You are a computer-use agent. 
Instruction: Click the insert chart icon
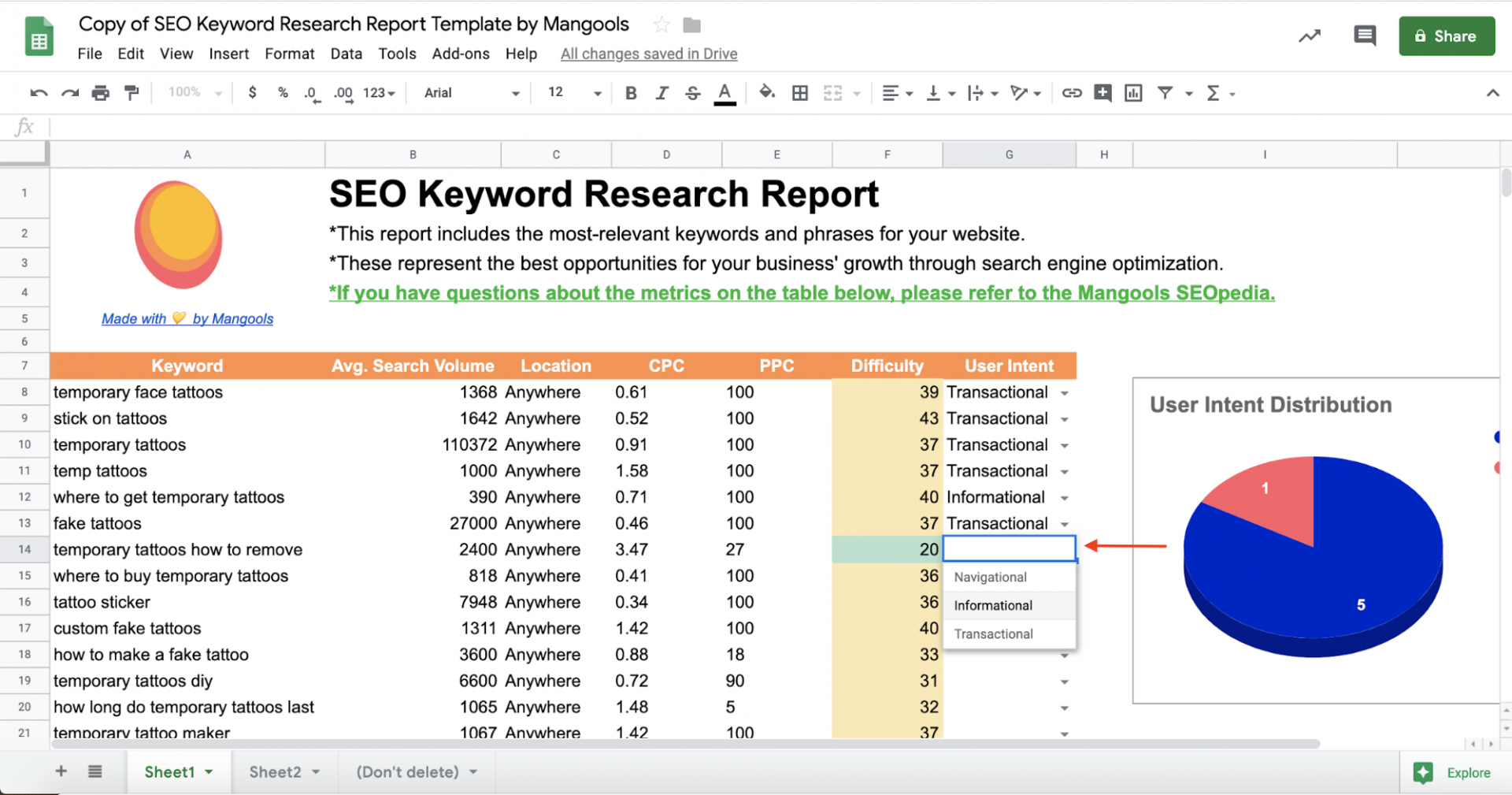(1133, 93)
